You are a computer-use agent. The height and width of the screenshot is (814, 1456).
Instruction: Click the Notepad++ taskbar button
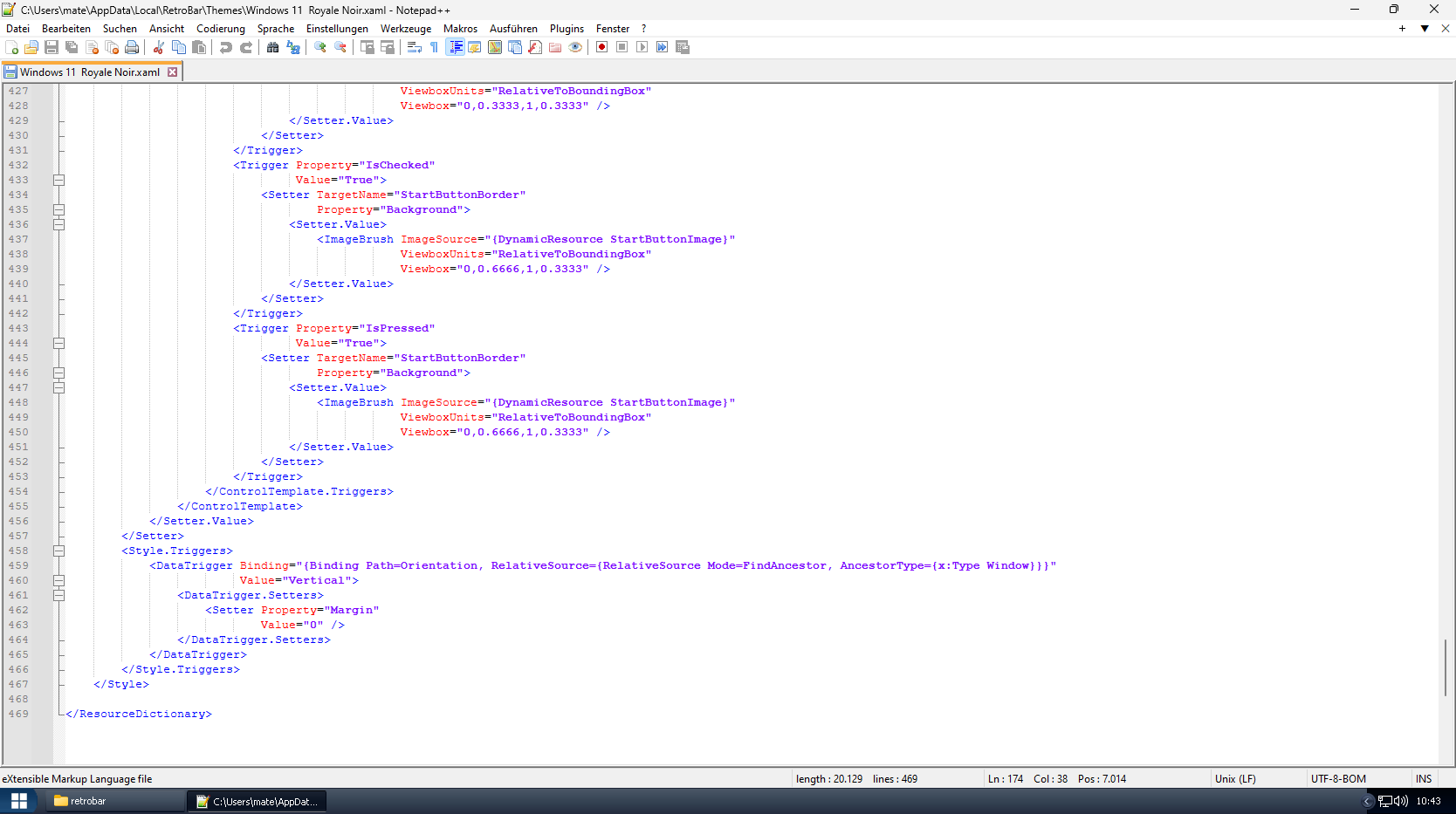click(x=258, y=801)
